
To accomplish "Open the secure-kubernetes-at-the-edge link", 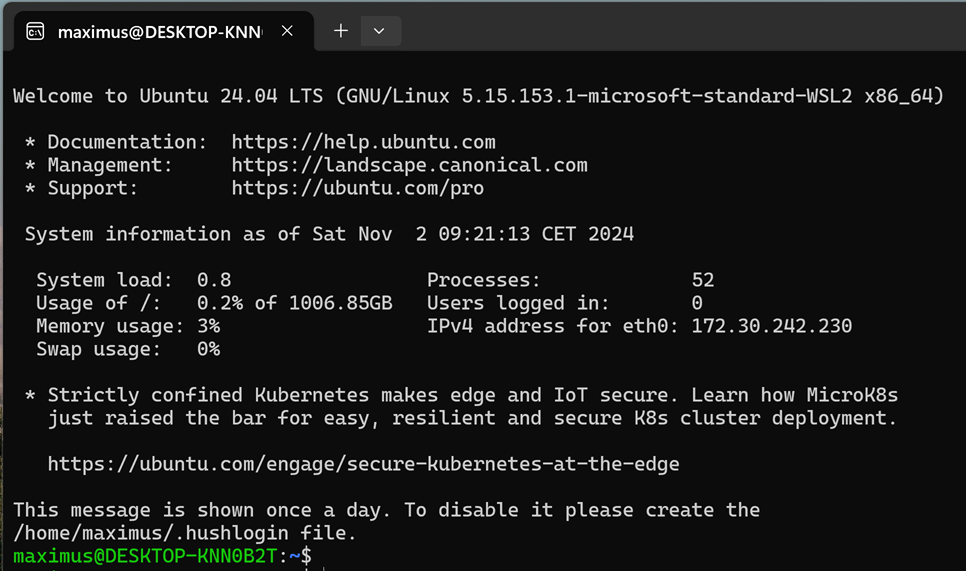I will coord(363,464).
